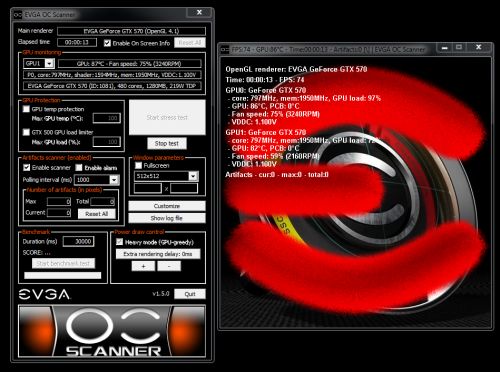Click the v1.5.0 version label
Viewport: 500px width, 372px height.
click(x=161, y=294)
